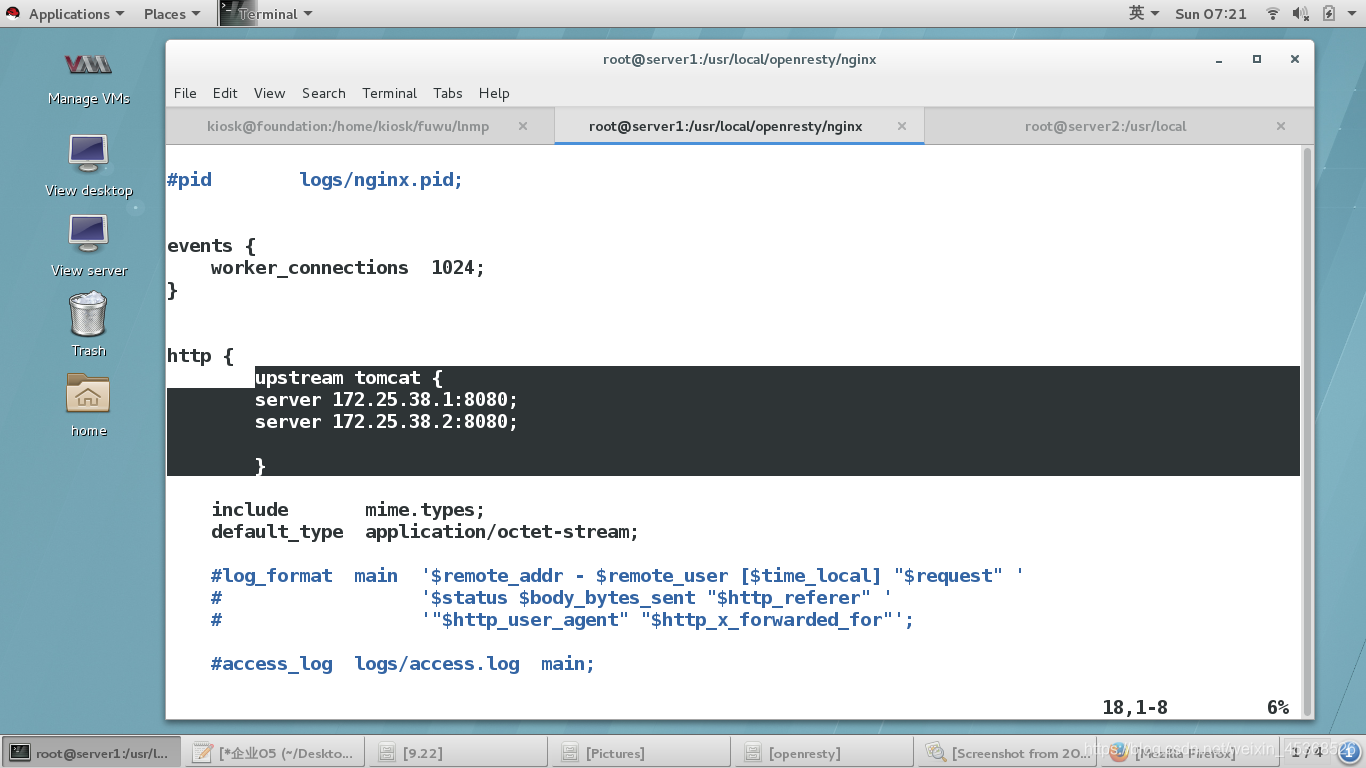
Task: Click 'default_type application/octet-stream;' line
Action: coord(425,532)
